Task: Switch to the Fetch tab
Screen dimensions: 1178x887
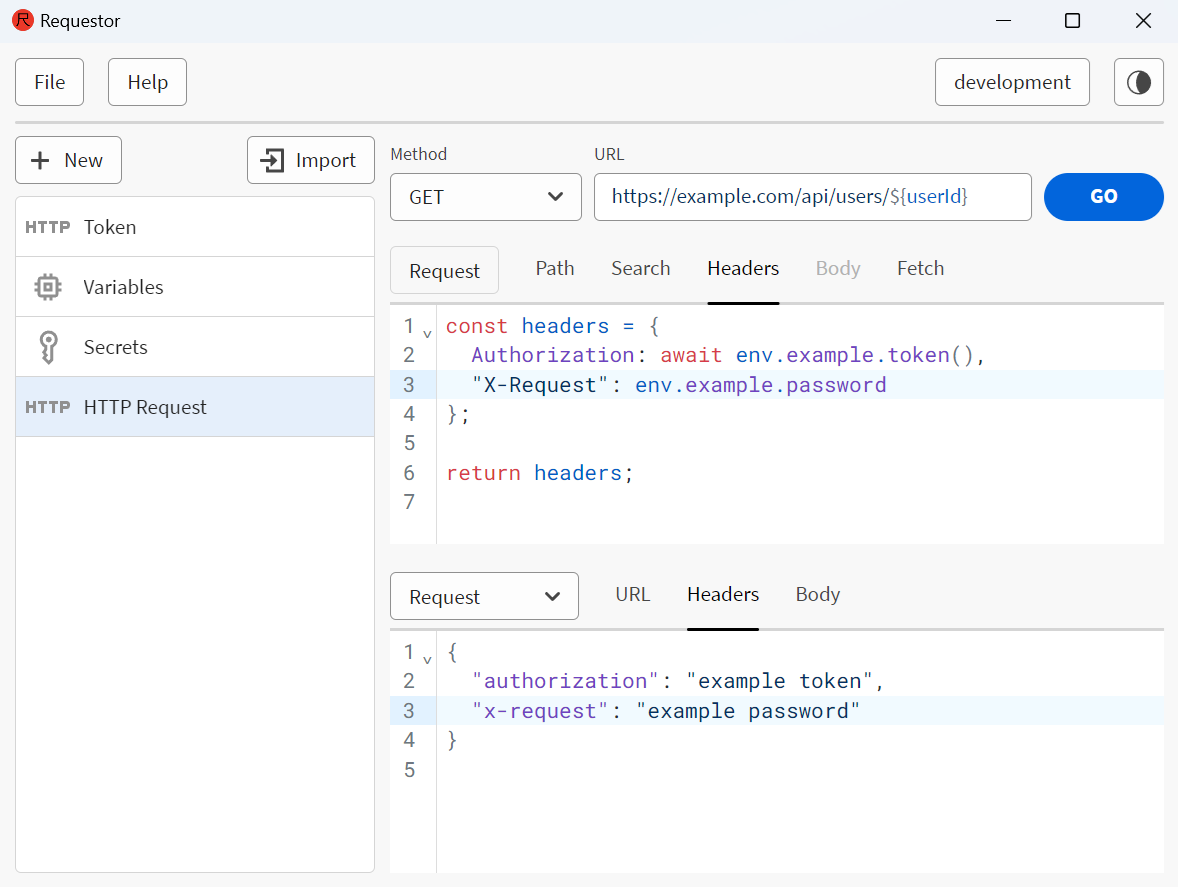Action: pyautogui.click(x=920, y=268)
